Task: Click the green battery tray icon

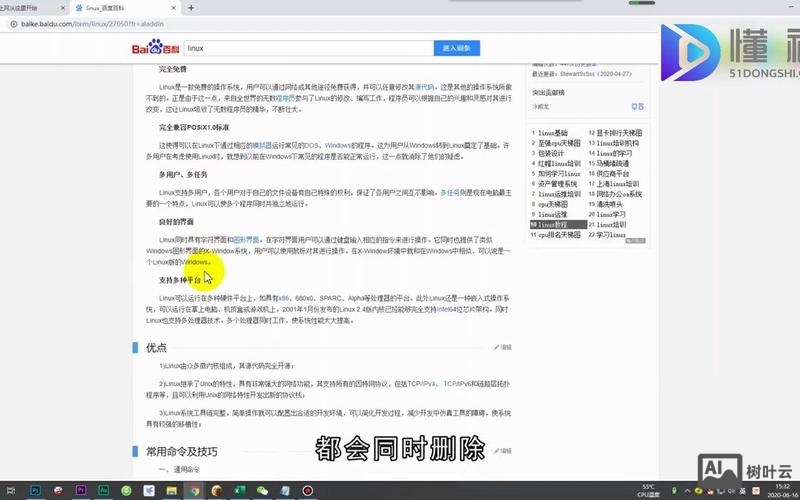Action: (x=674, y=491)
